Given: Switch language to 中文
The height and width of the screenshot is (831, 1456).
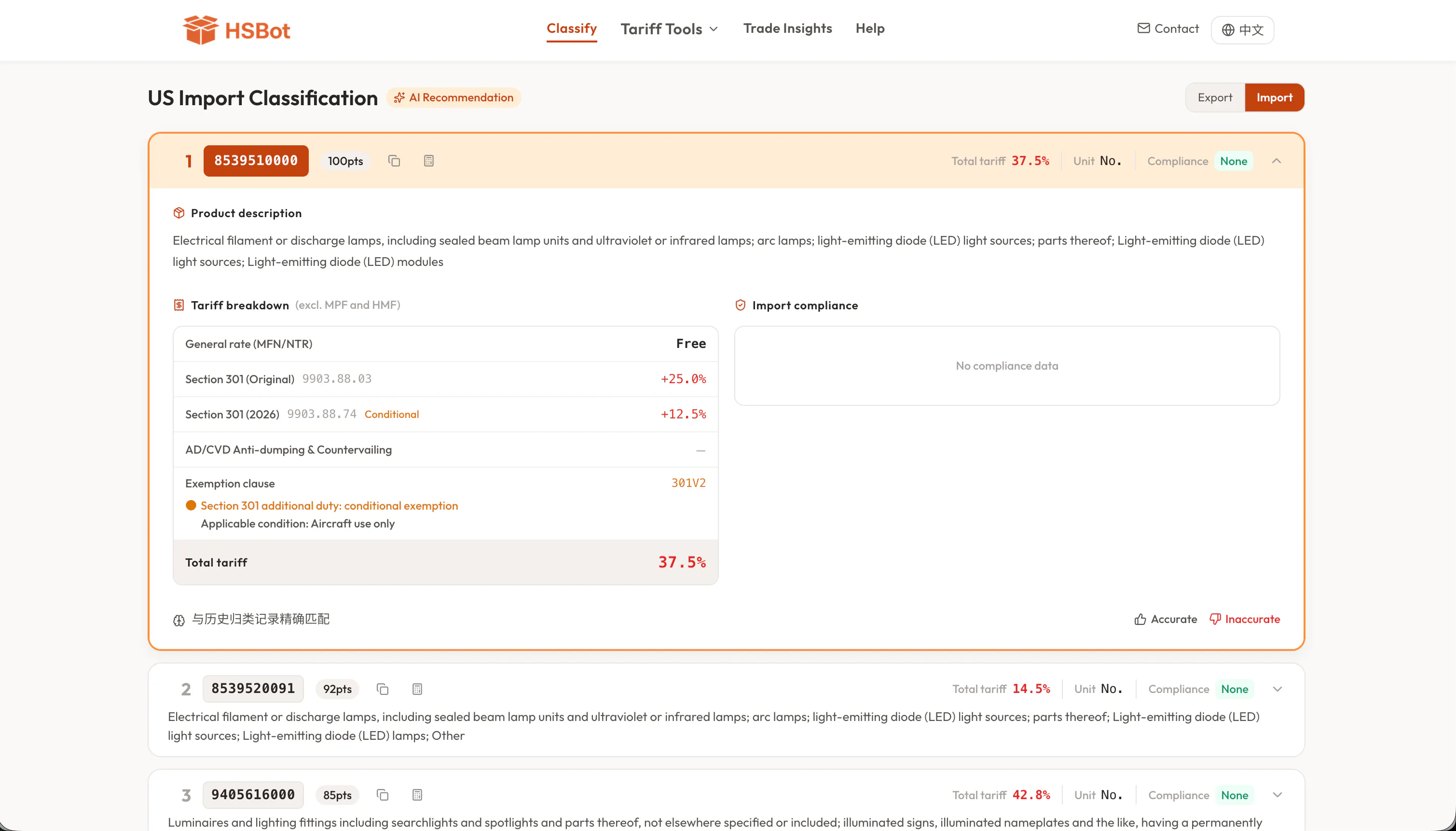Looking at the screenshot, I should coord(1243,30).
